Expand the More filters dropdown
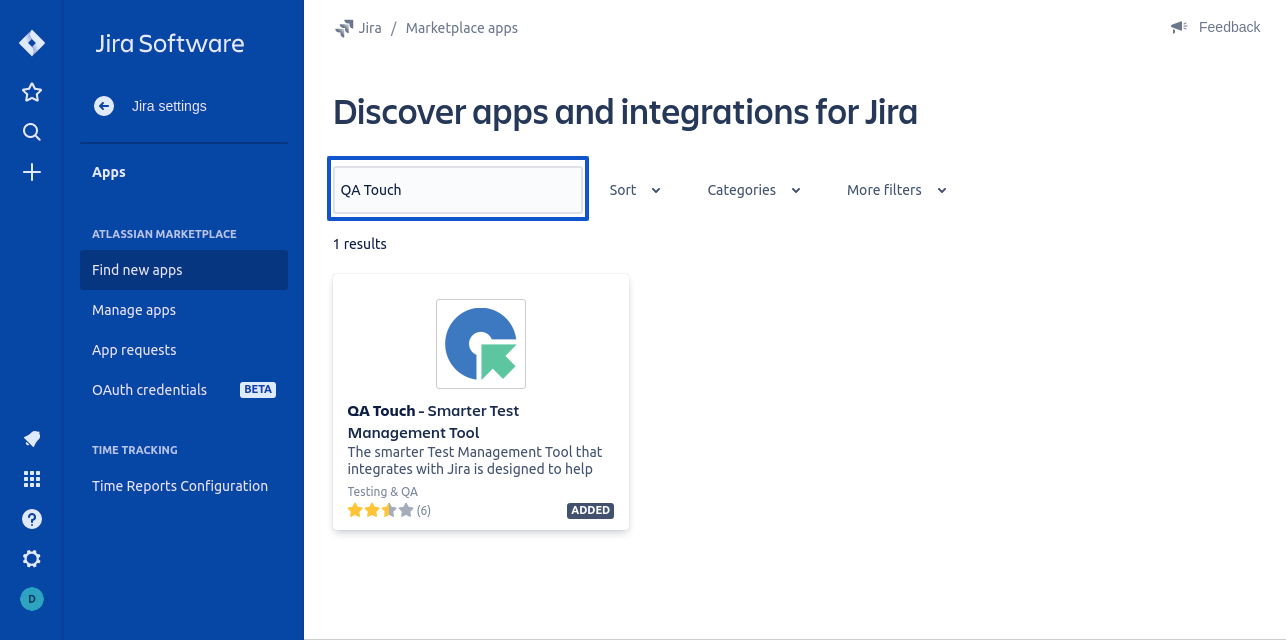1286x640 pixels. (x=896, y=190)
